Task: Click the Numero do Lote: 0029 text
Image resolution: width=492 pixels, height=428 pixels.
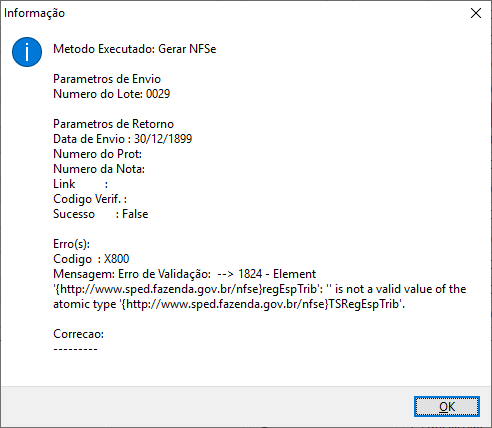Action: tap(112, 94)
